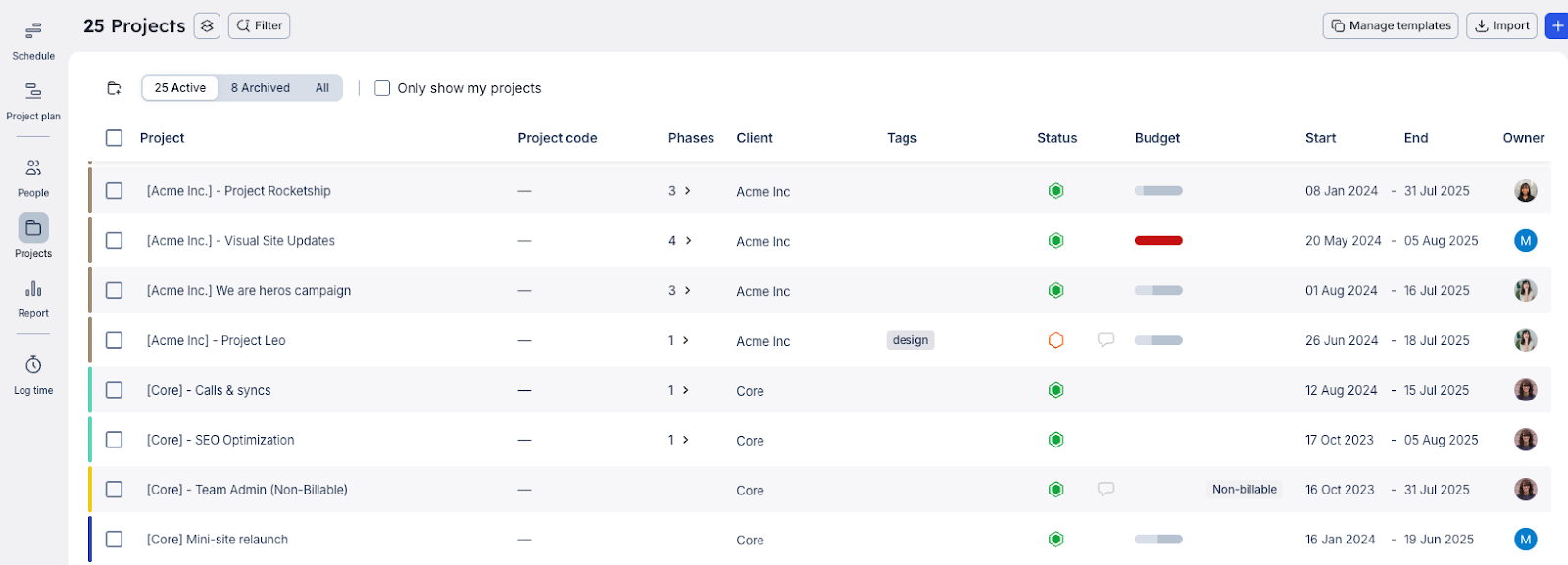Enable Only show my projects checkbox

382,88
